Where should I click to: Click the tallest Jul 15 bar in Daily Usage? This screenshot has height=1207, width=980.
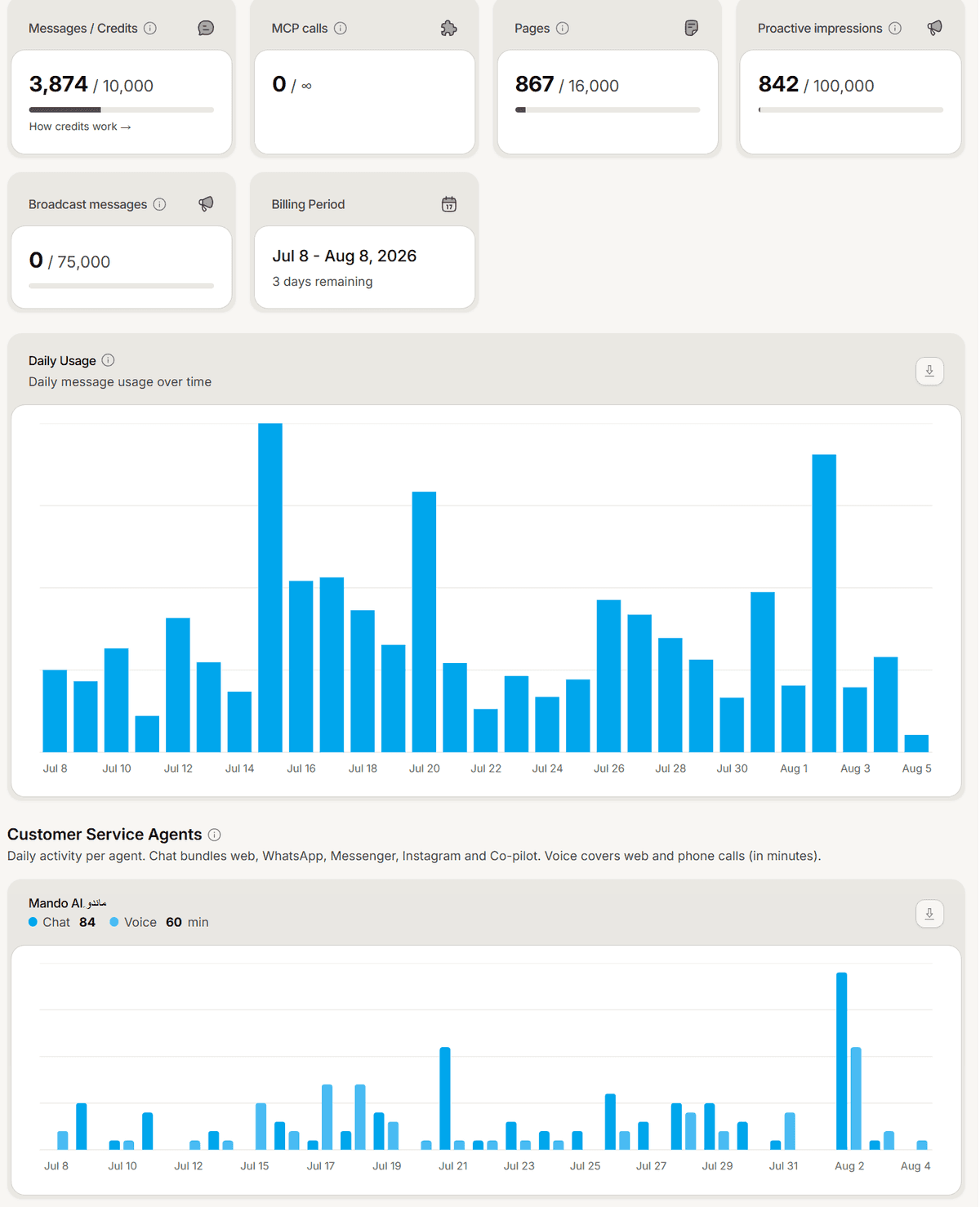click(x=270, y=587)
